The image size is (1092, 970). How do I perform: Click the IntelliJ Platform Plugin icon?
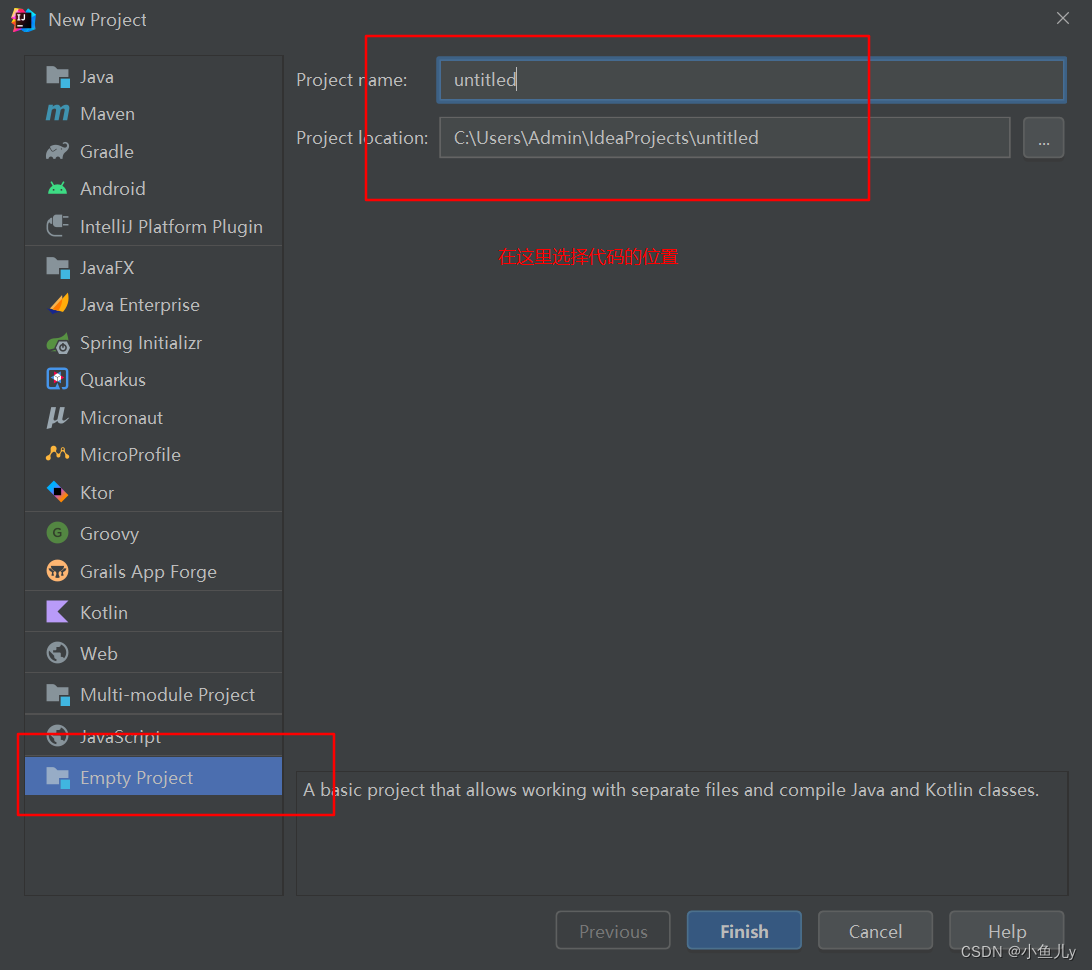[58, 226]
